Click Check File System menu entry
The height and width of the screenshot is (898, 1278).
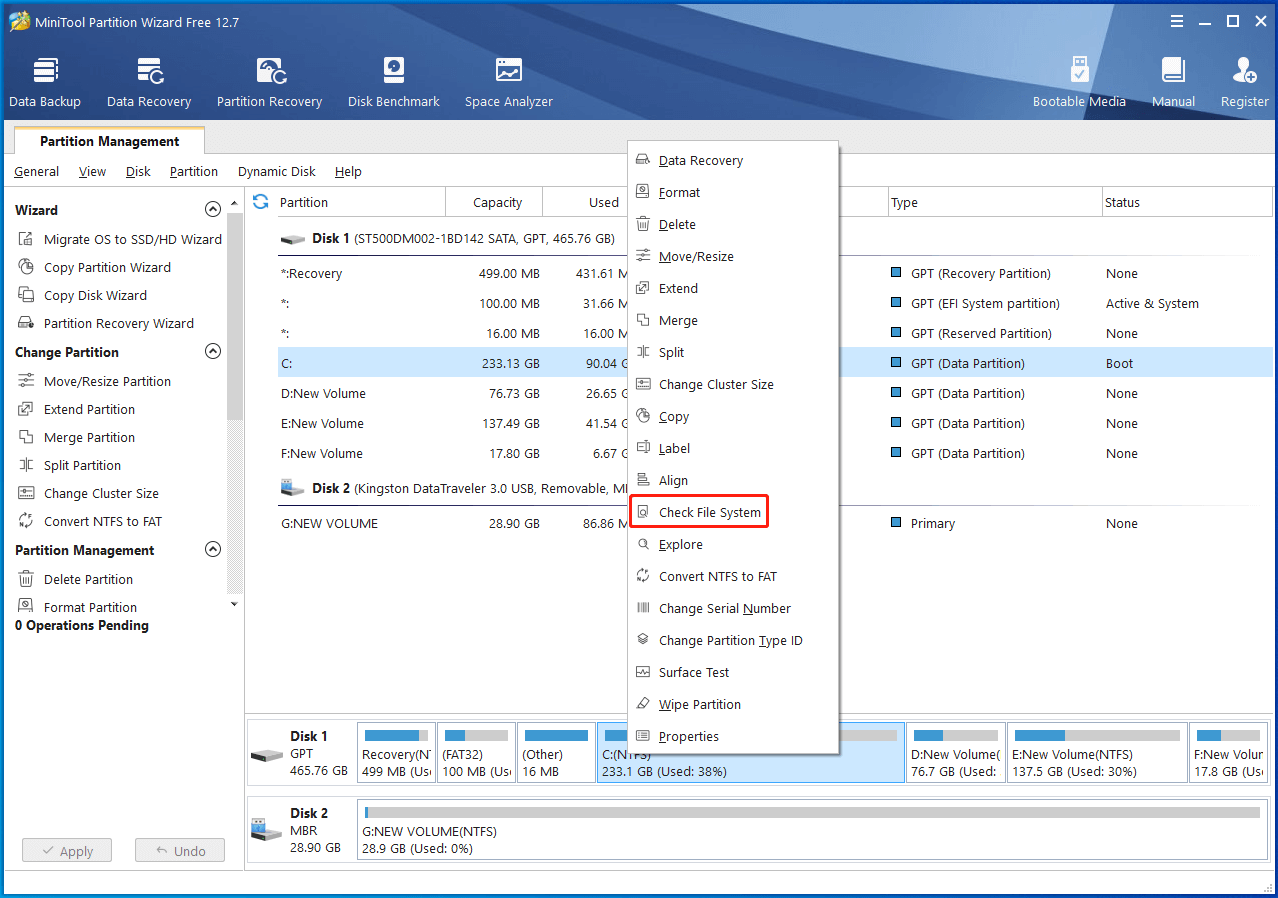tap(733, 512)
